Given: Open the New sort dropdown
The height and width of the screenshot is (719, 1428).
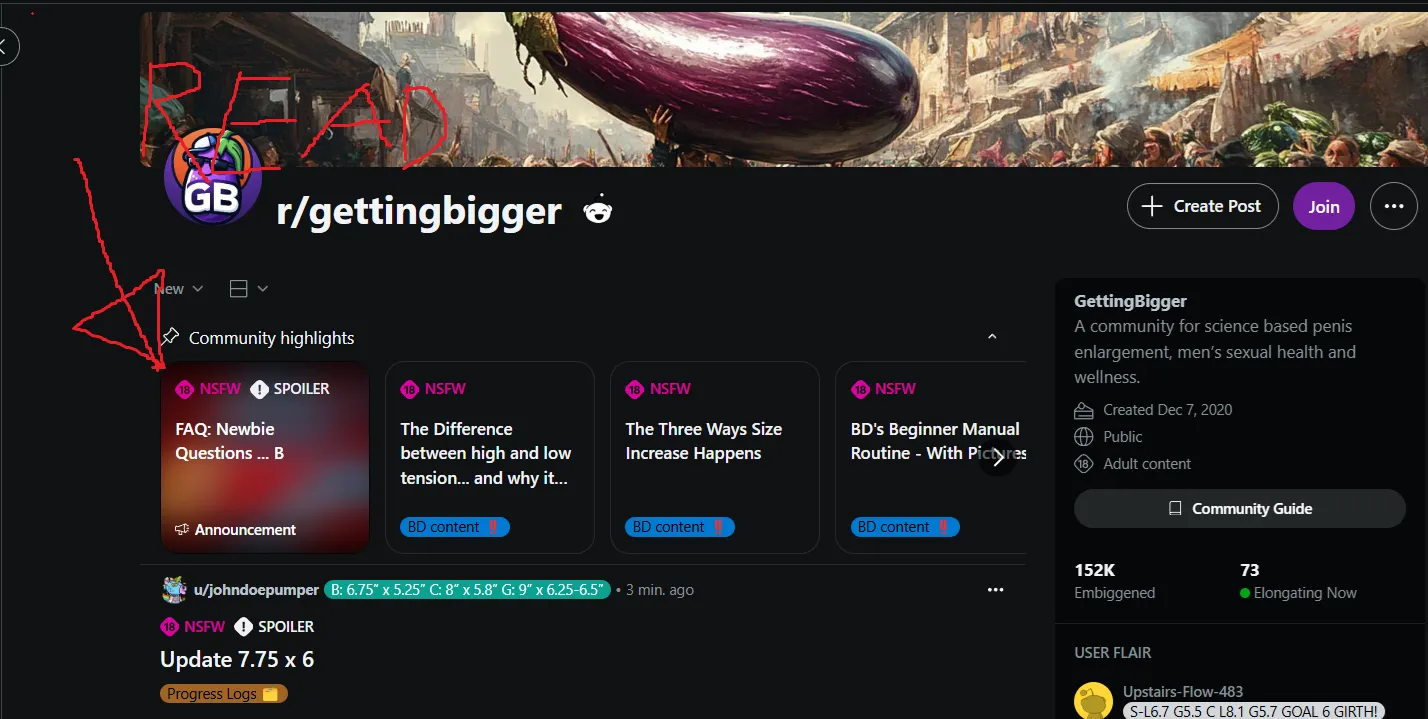Looking at the screenshot, I should point(179,289).
